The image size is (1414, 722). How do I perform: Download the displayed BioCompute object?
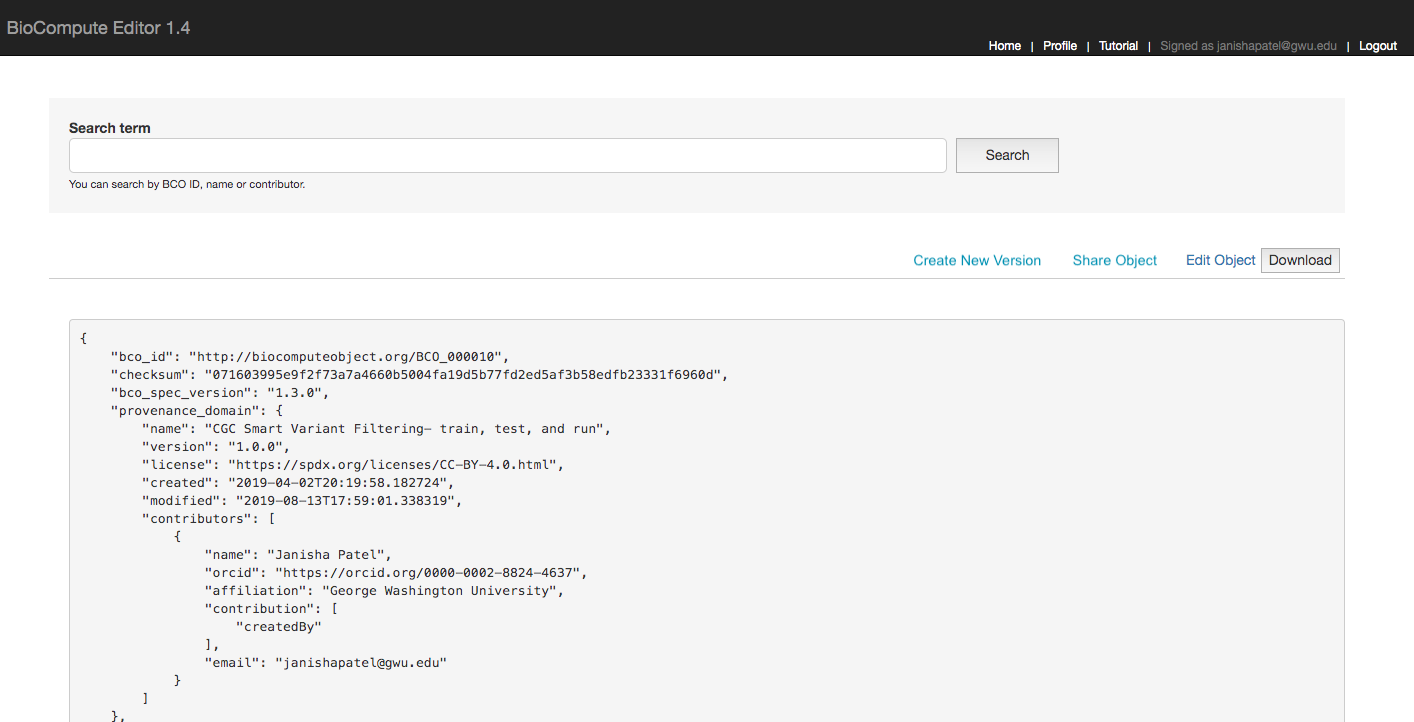1299,260
